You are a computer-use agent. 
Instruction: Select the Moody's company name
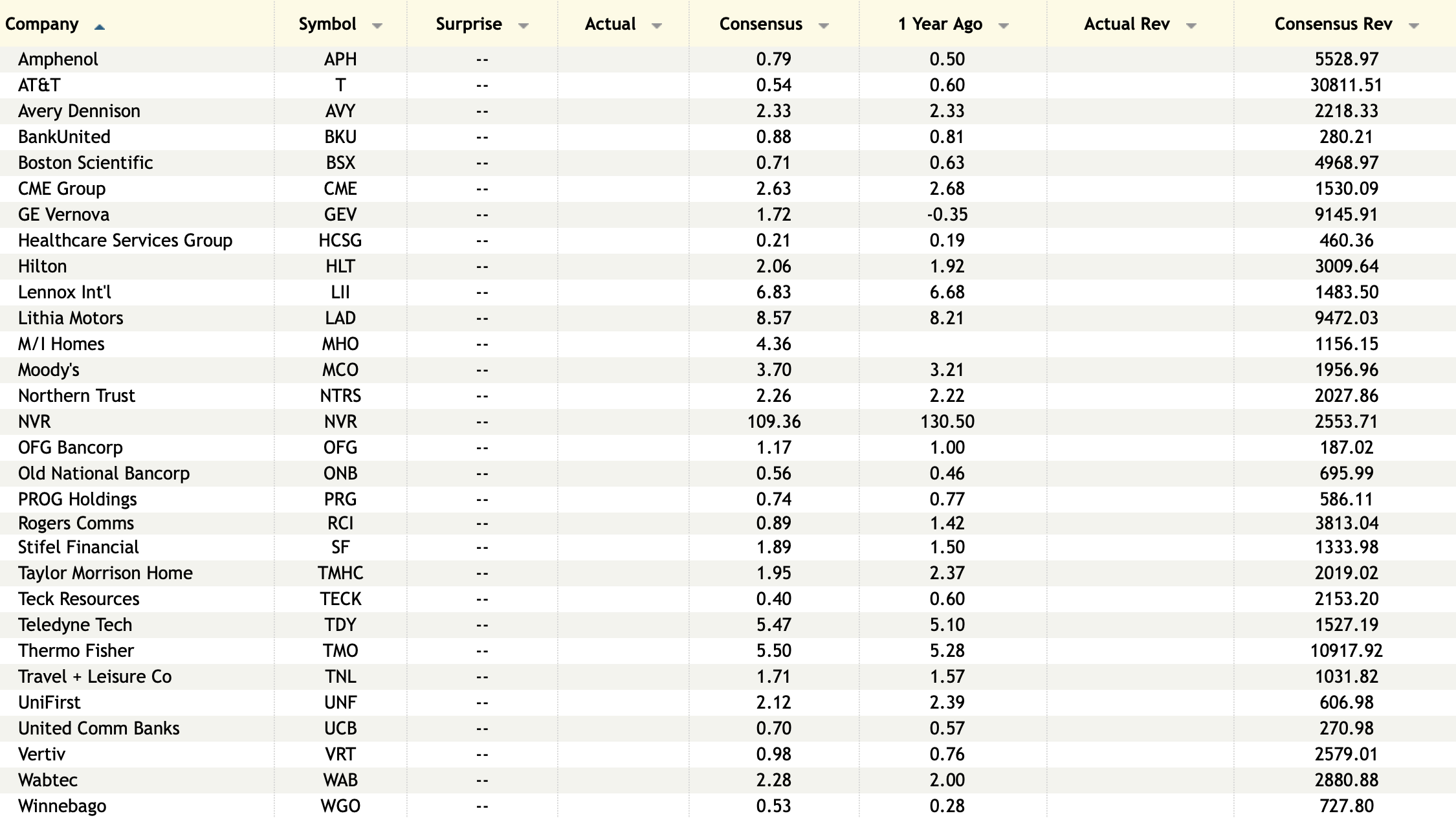[x=49, y=370]
